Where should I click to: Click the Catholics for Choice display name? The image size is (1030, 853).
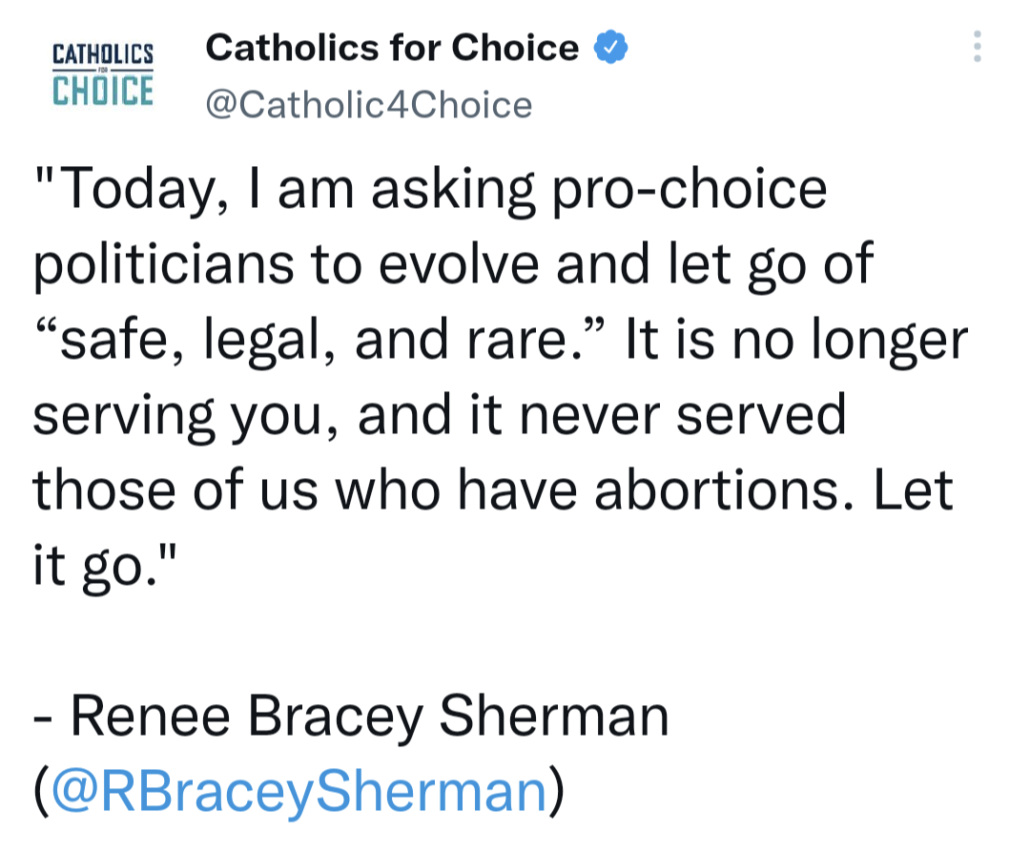[x=392, y=47]
